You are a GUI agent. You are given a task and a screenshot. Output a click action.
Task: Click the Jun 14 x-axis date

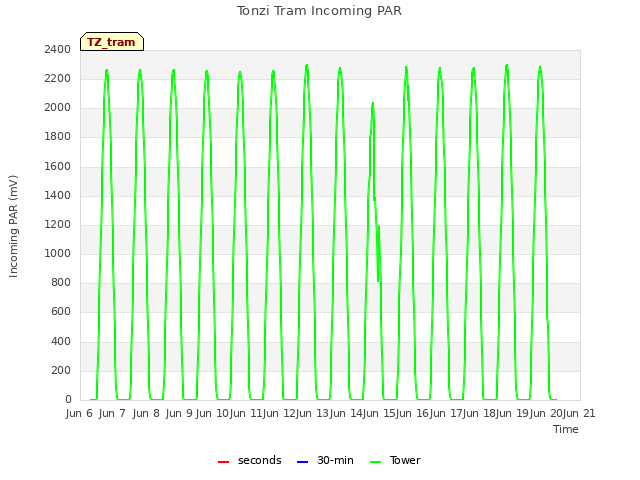pyautogui.click(x=346, y=413)
